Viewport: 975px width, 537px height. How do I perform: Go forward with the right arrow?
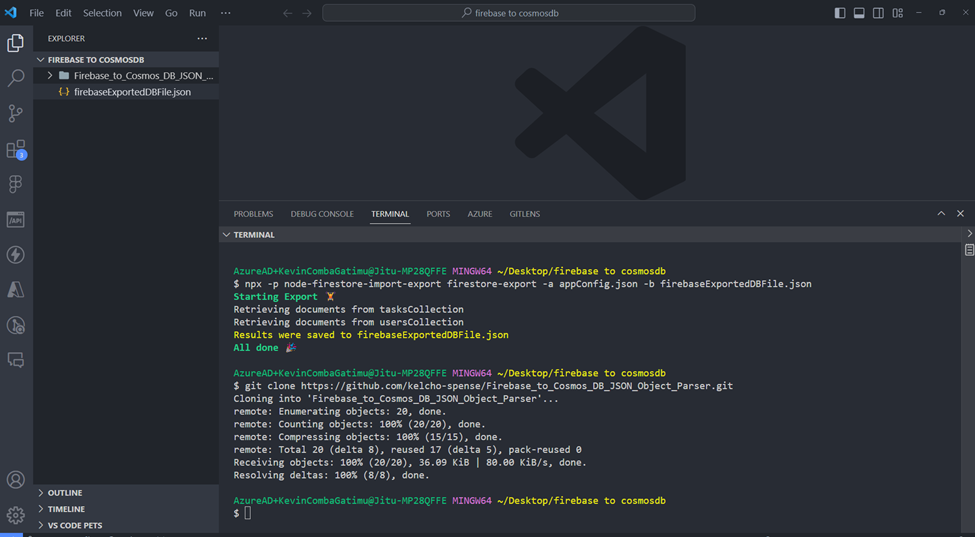[307, 13]
